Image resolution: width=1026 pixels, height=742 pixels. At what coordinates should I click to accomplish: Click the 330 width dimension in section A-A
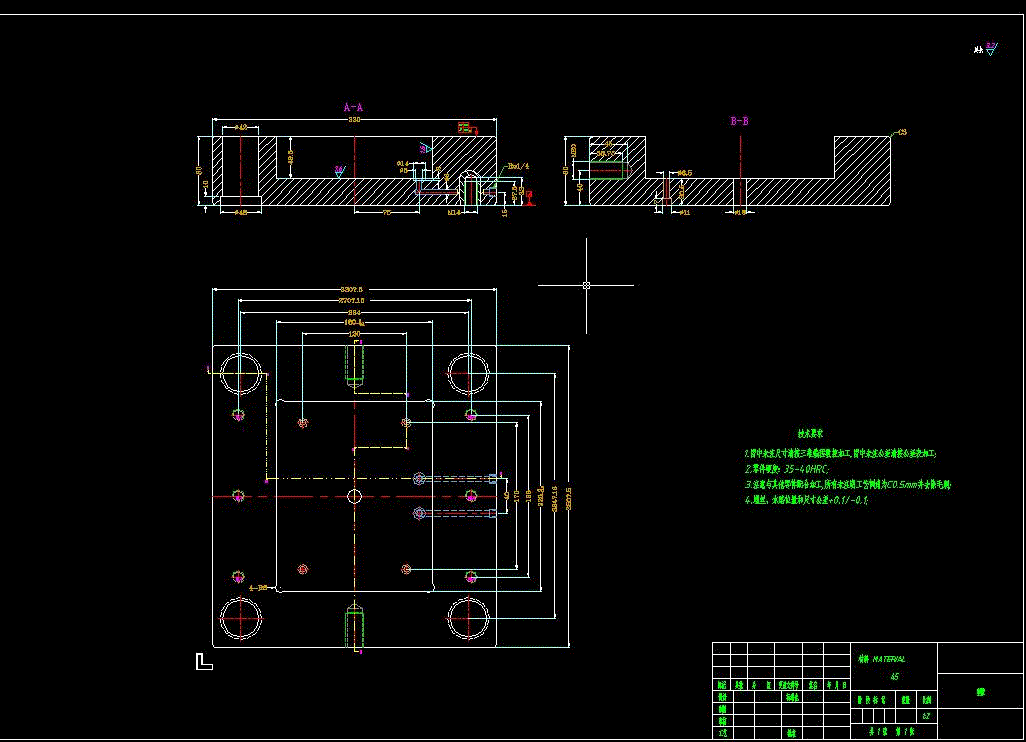354,120
